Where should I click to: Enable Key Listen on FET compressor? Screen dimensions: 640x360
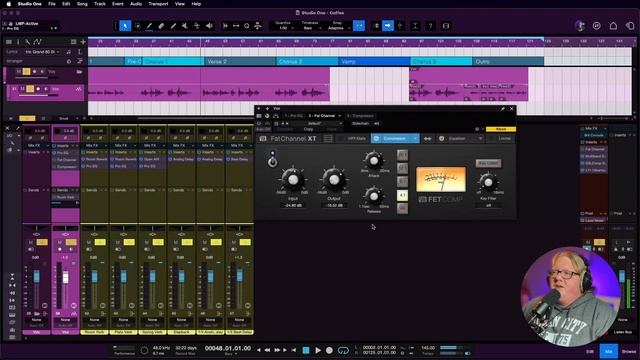point(488,163)
